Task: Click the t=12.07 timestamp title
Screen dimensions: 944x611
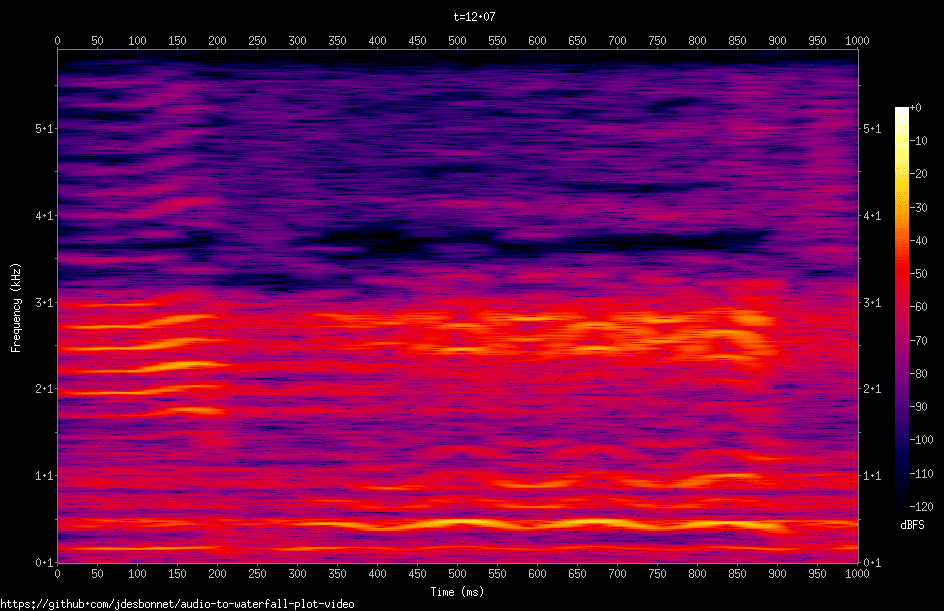Action: click(x=472, y=15)
